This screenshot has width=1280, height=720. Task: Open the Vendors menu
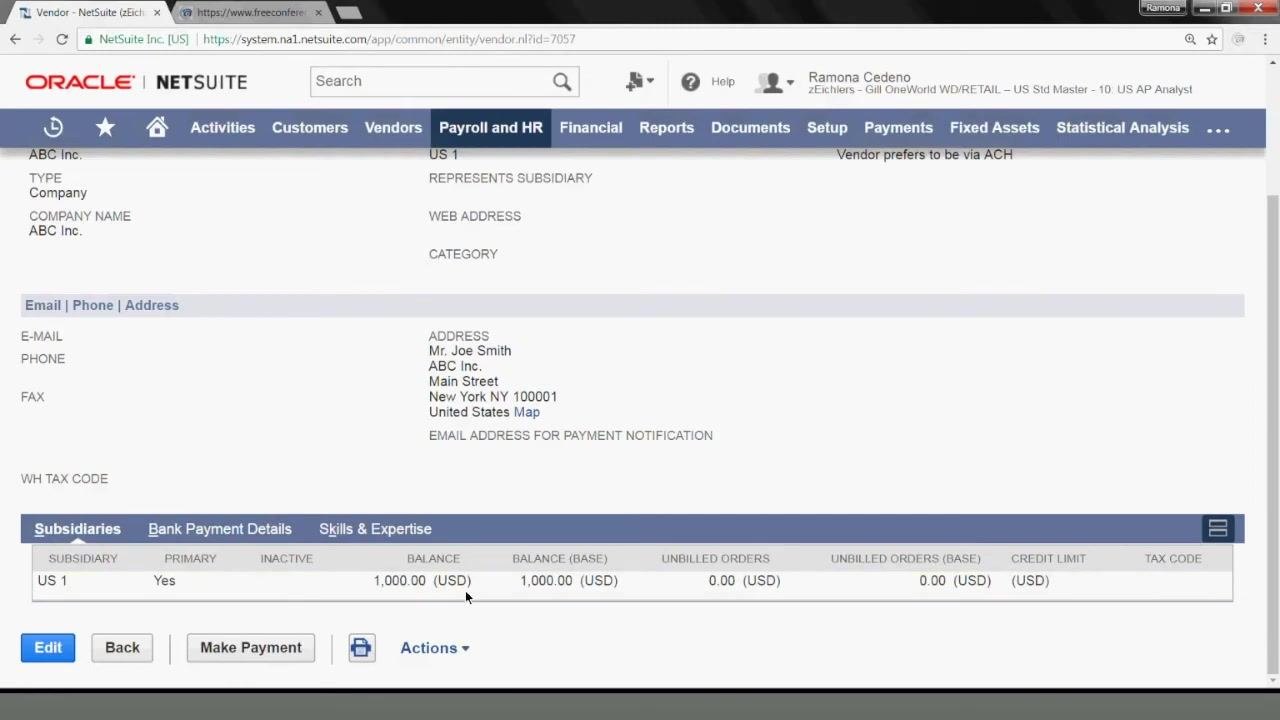pos(394,128)
